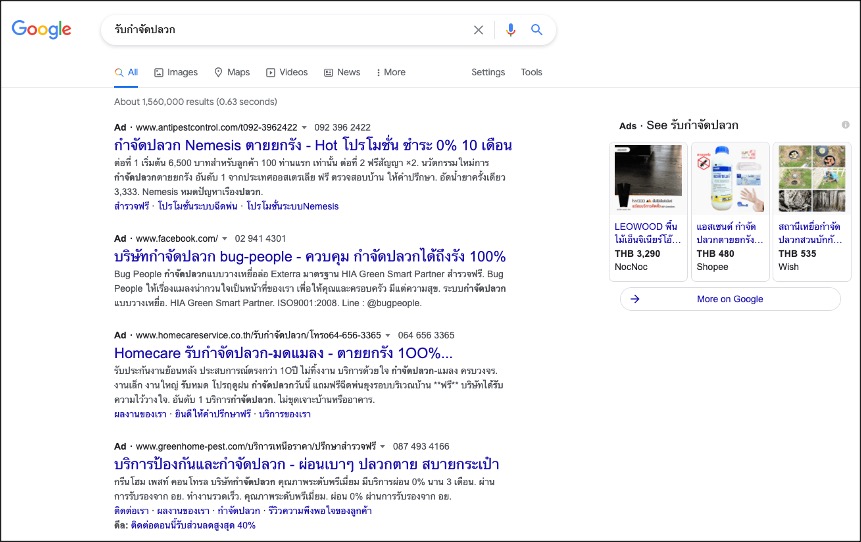
Task: Switch to the News tab
Action: 342,72
